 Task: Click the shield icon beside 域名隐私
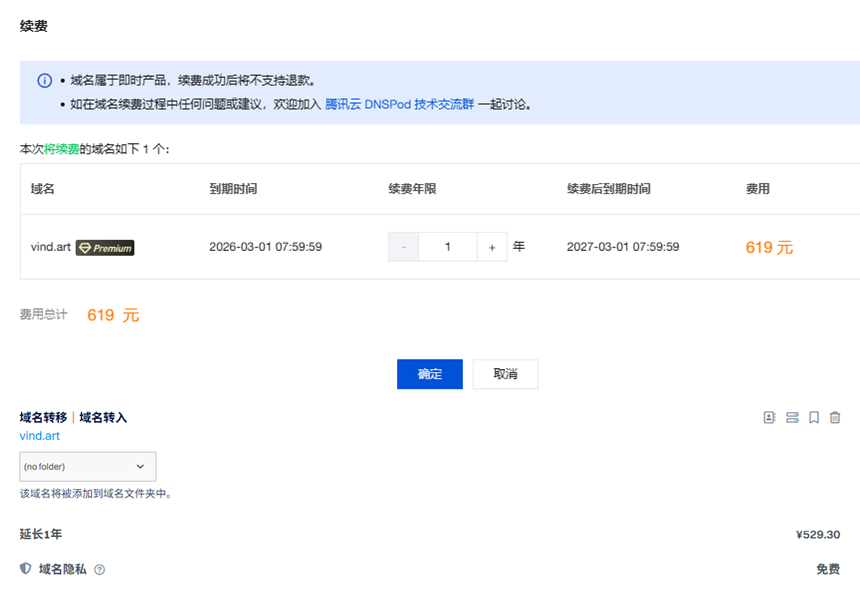pyautogui.click(x=25, y=569)
